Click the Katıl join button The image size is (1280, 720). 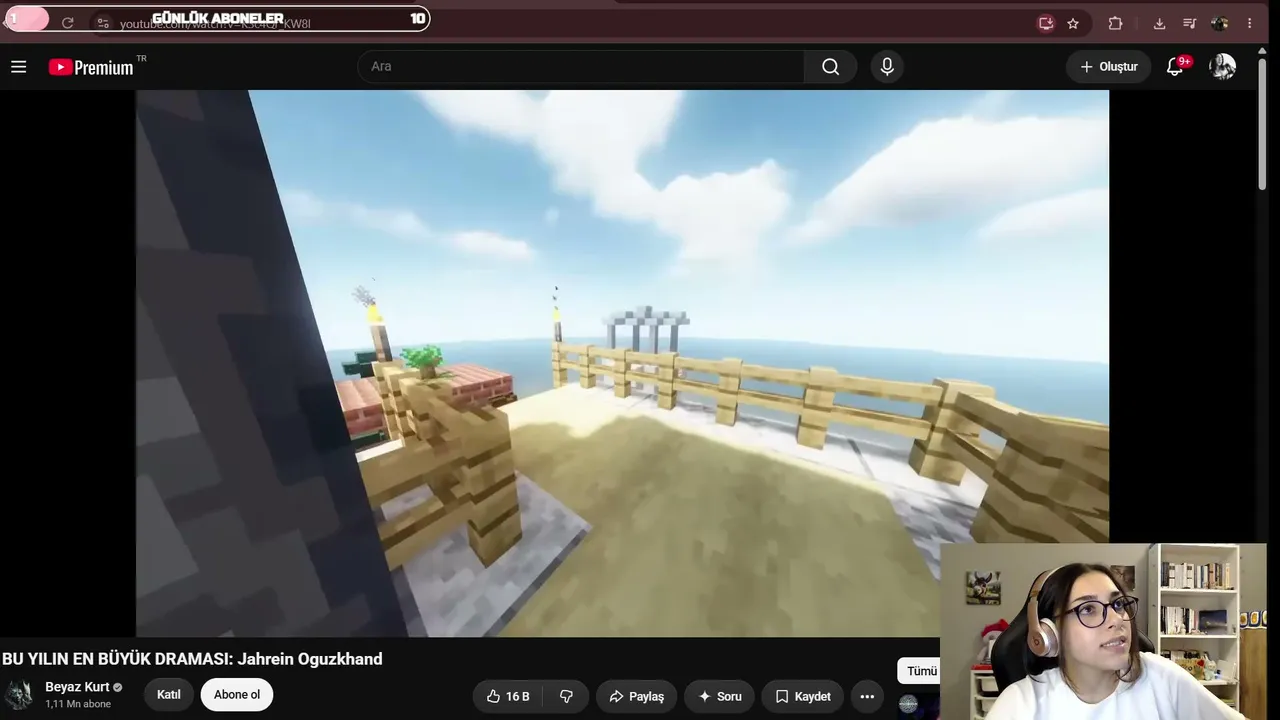(x=169, y=695)
